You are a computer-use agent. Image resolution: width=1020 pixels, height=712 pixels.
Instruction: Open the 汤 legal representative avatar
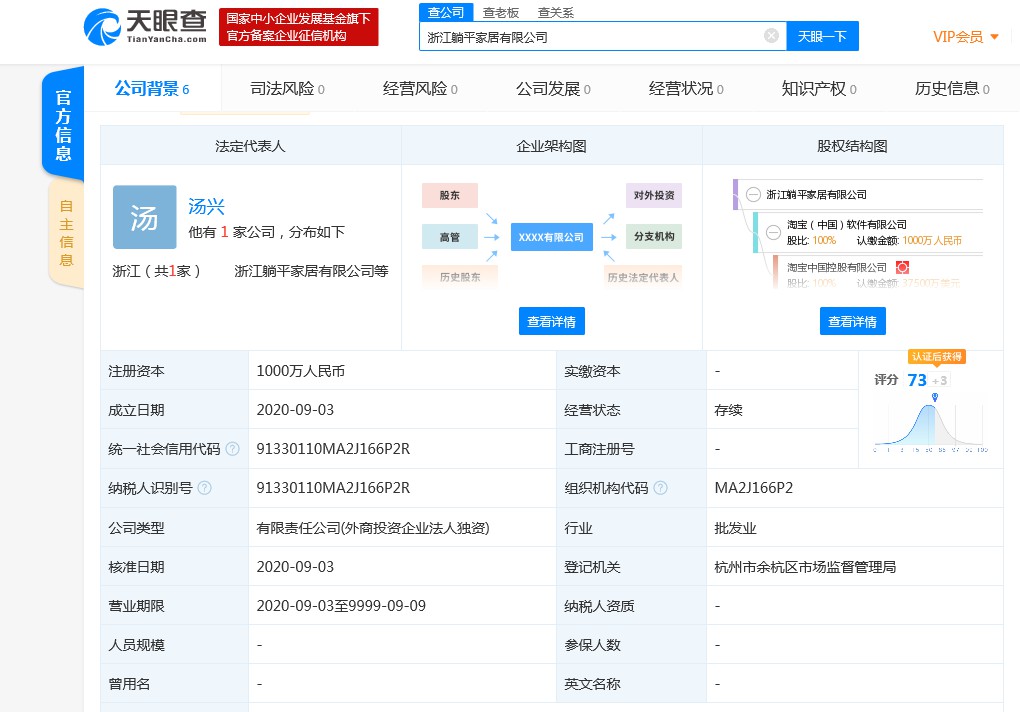144,217
